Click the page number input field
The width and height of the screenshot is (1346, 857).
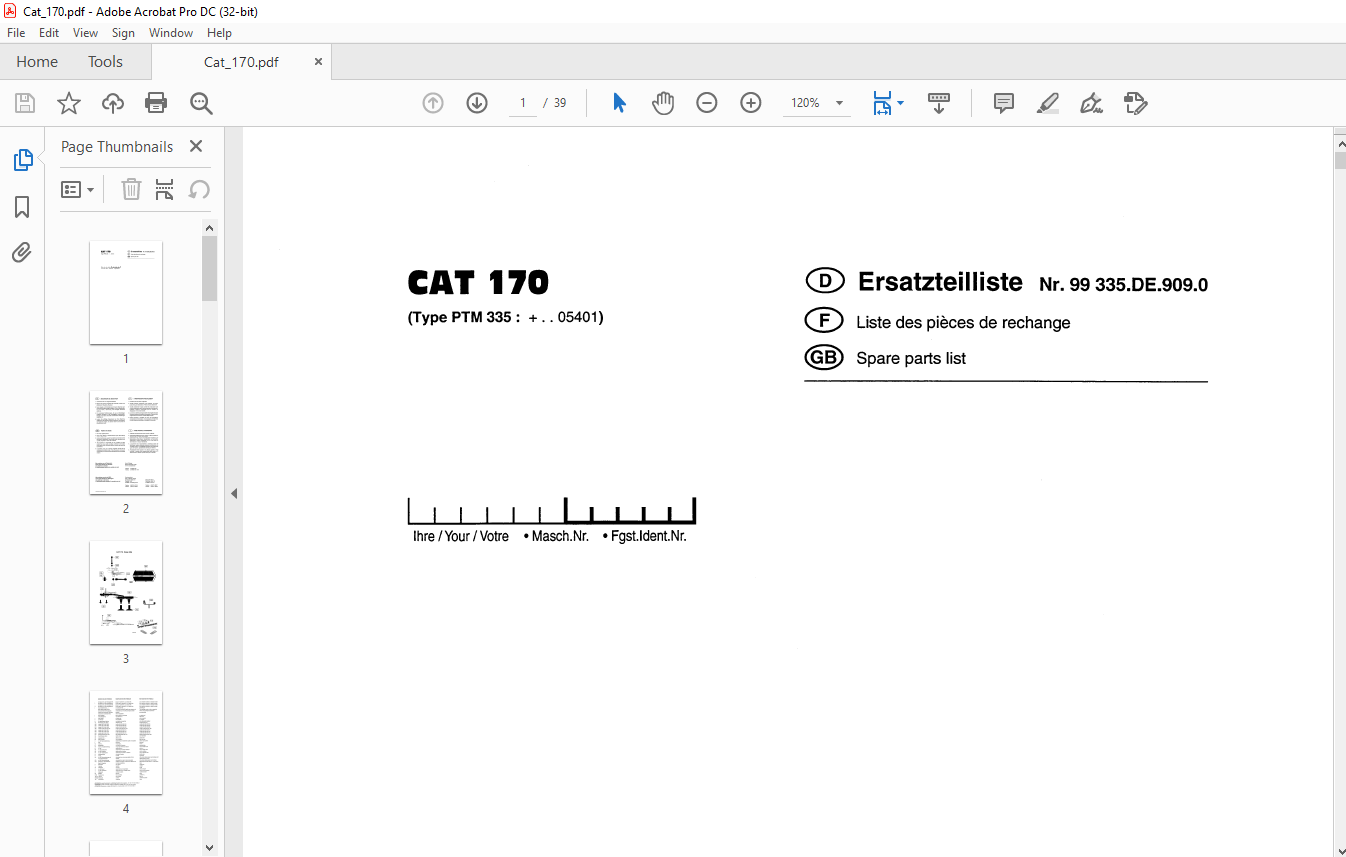[x=522, y=103]
